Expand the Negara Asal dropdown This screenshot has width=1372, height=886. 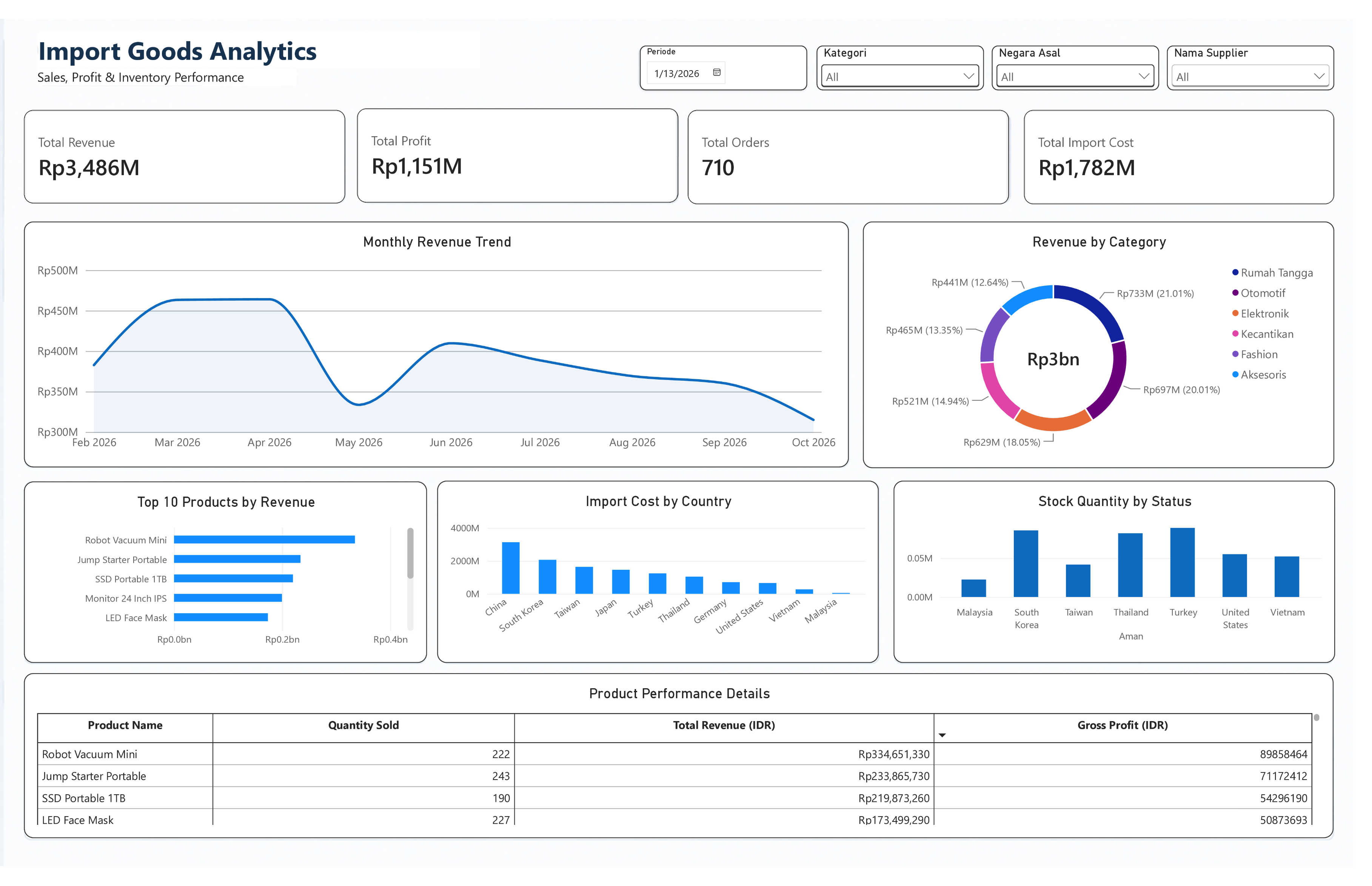[x=1075, y=77]
